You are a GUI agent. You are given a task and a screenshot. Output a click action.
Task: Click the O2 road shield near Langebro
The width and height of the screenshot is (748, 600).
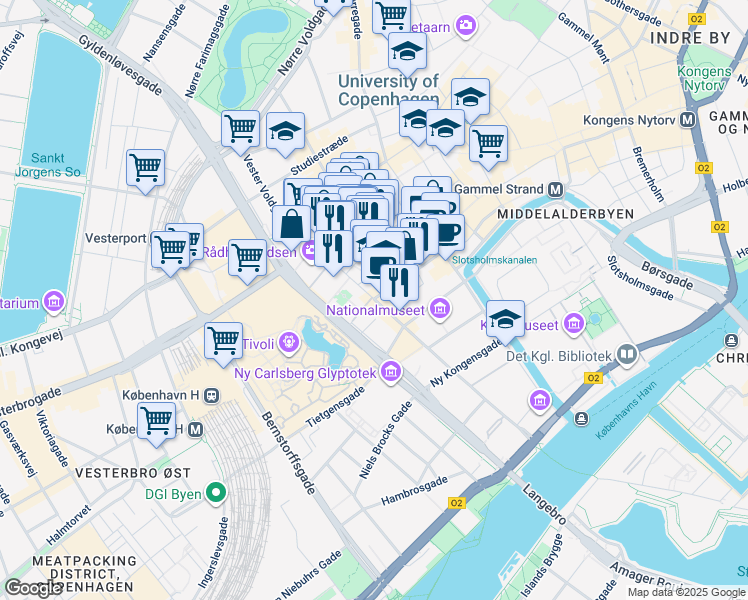(x=457, y=503)
